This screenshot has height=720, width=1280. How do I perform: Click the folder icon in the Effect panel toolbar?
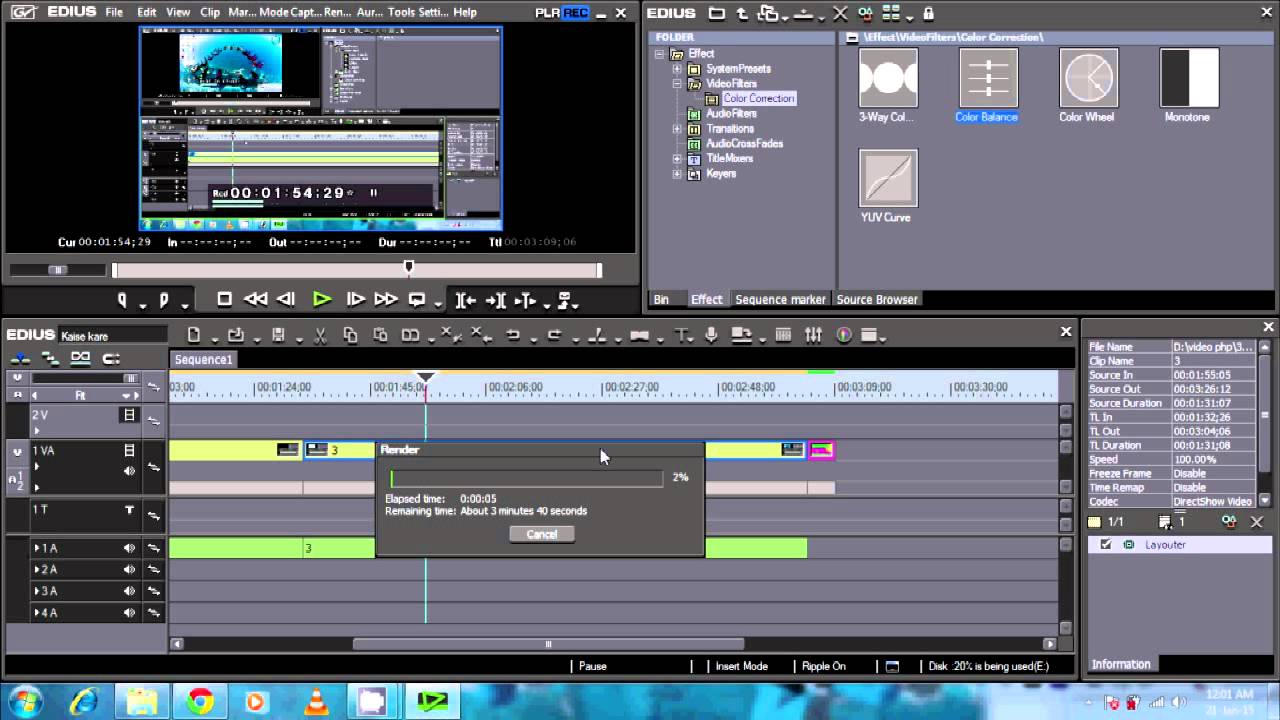[717, 13]
